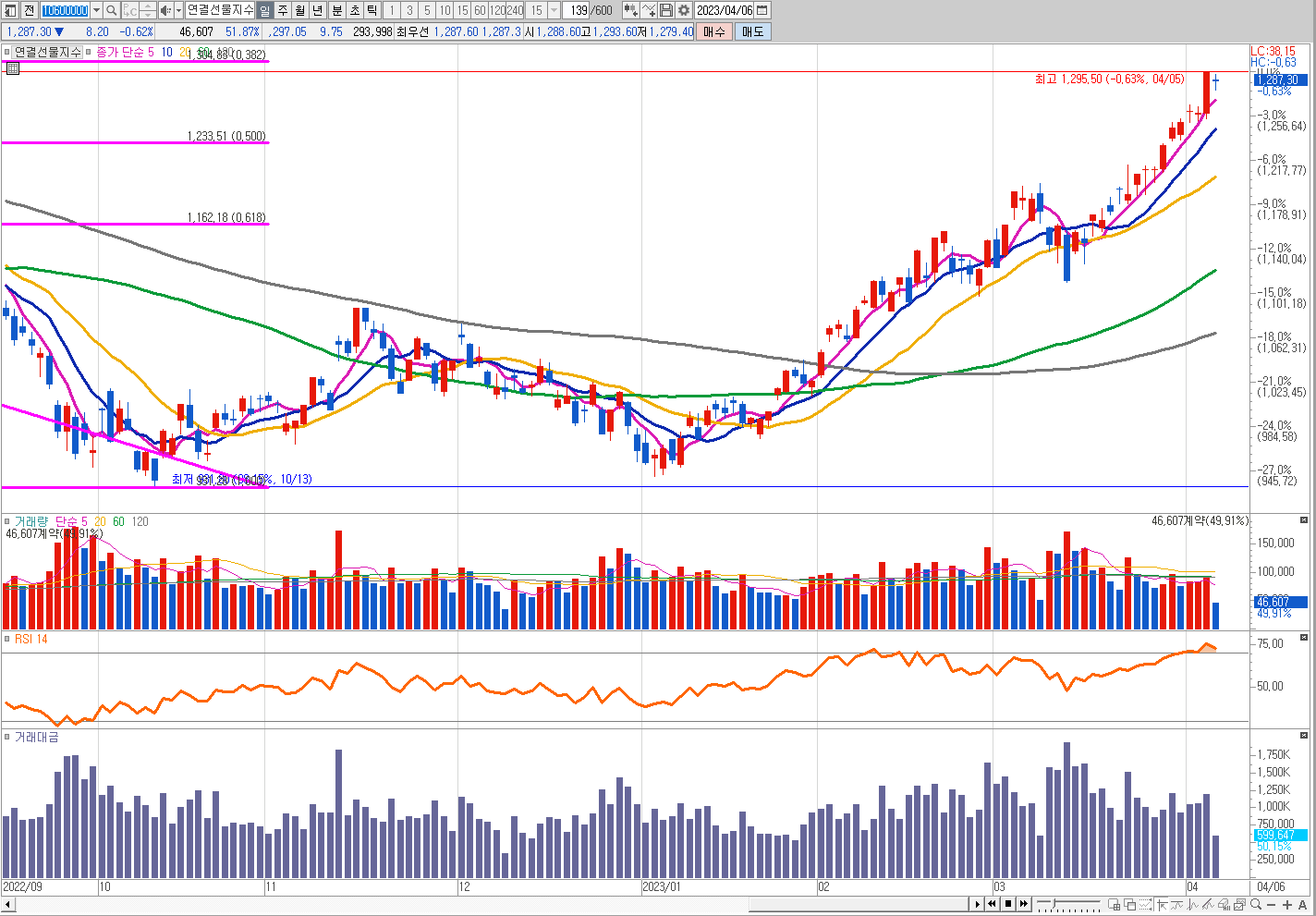Click the red 매수 buy button
Image resolution: width=1316 pixels, height=916 pixels.
713,31
